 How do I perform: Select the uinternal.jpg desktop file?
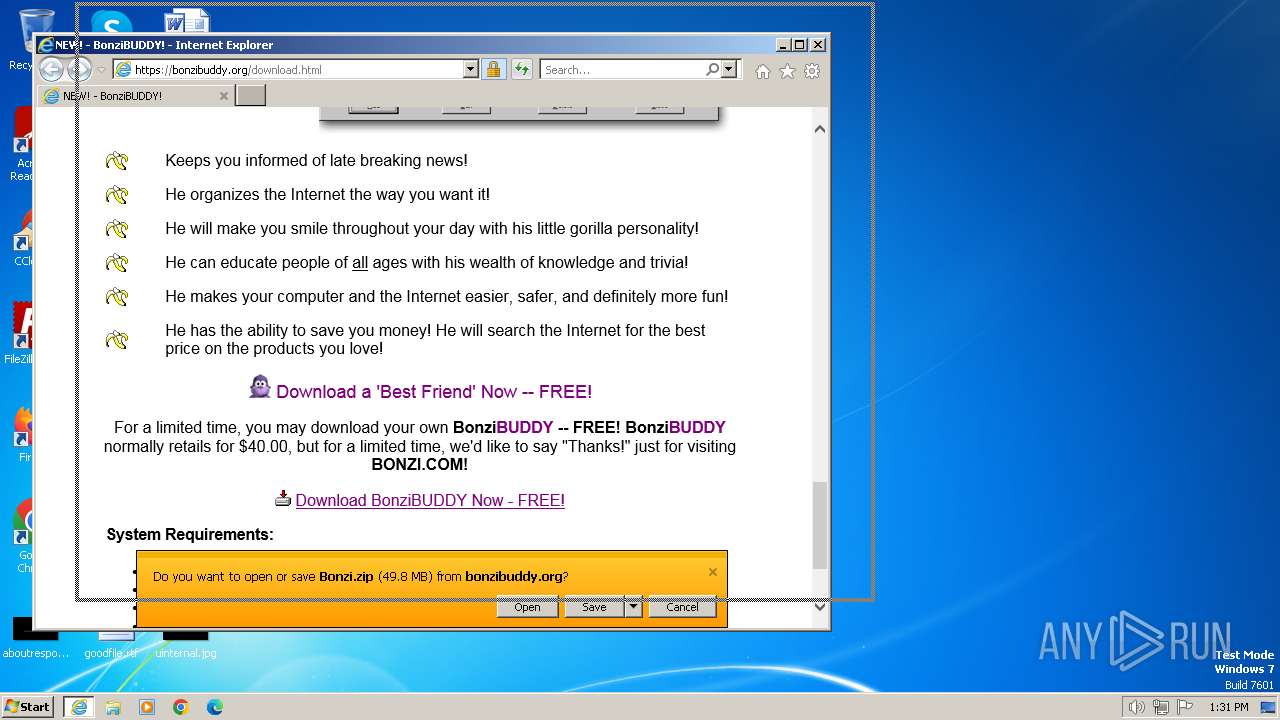(x=186, y=642)
